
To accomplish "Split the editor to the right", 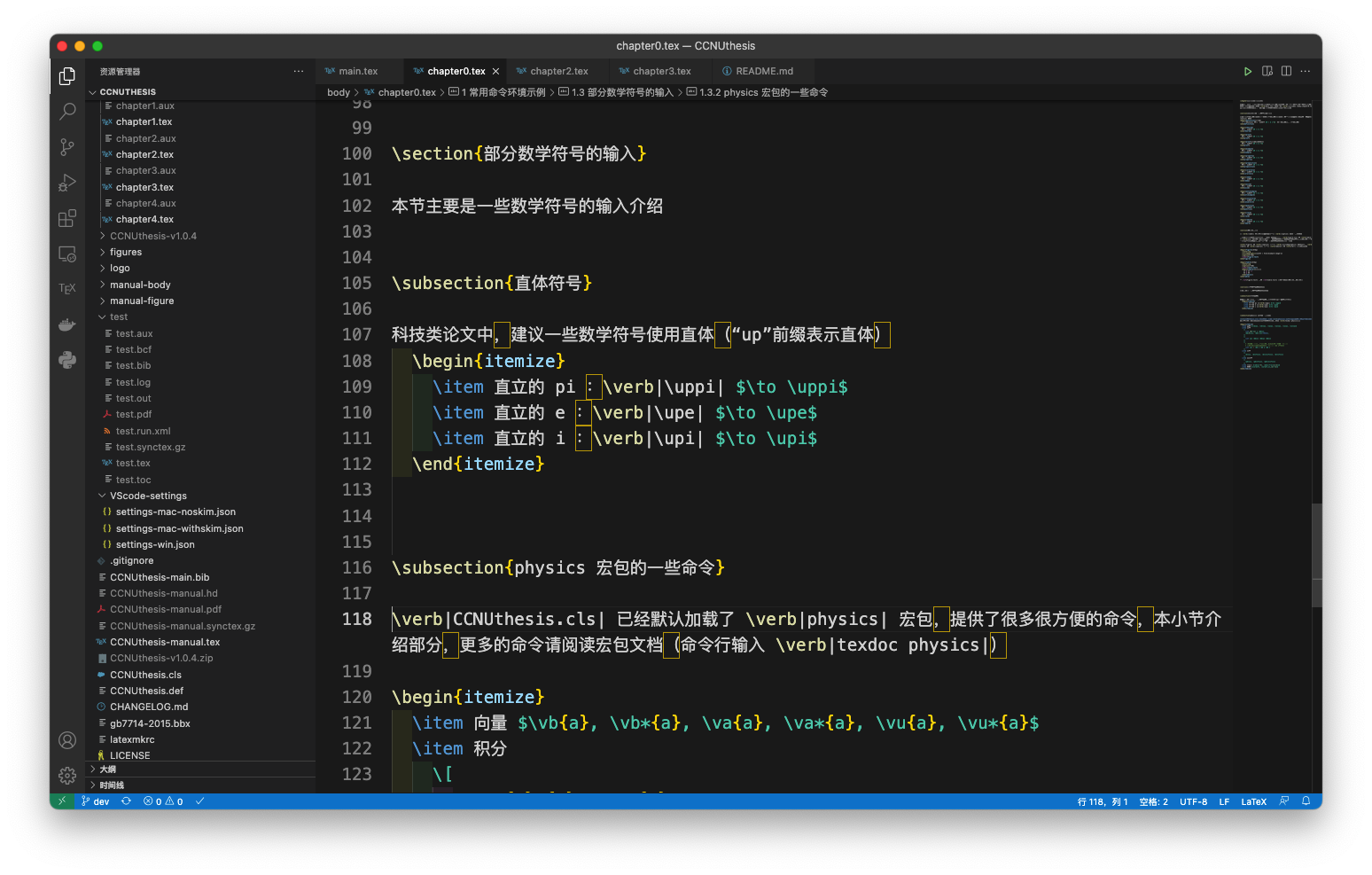I will tap(1286, 71).
